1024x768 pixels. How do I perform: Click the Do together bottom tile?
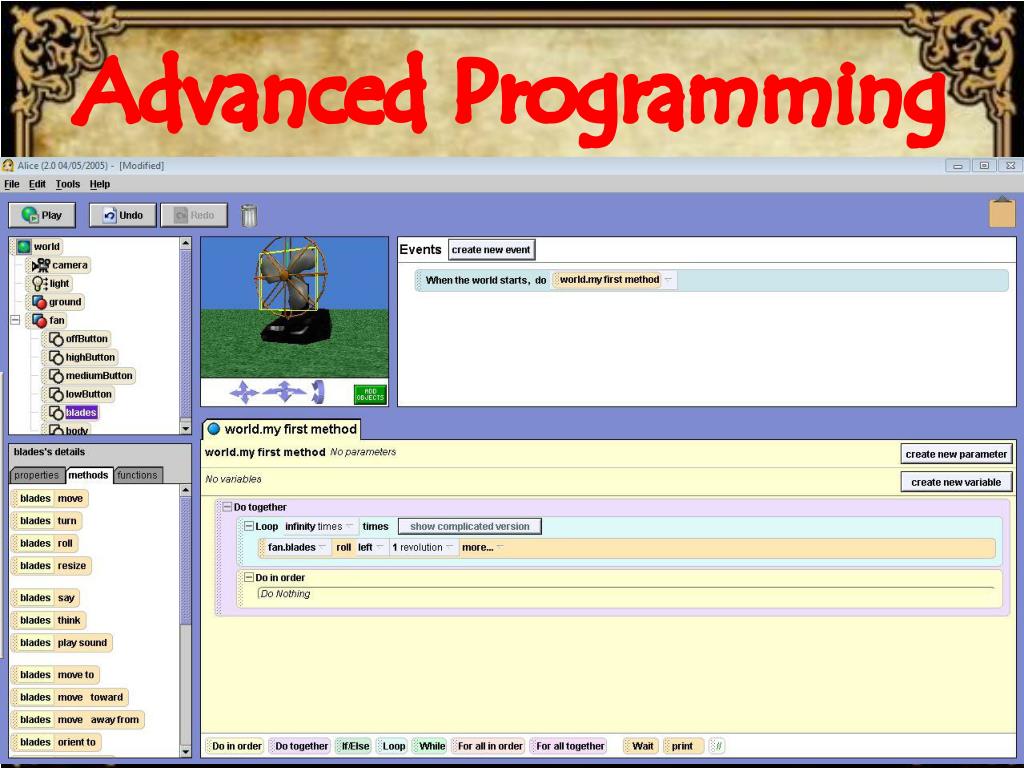[x=300, y=746]
